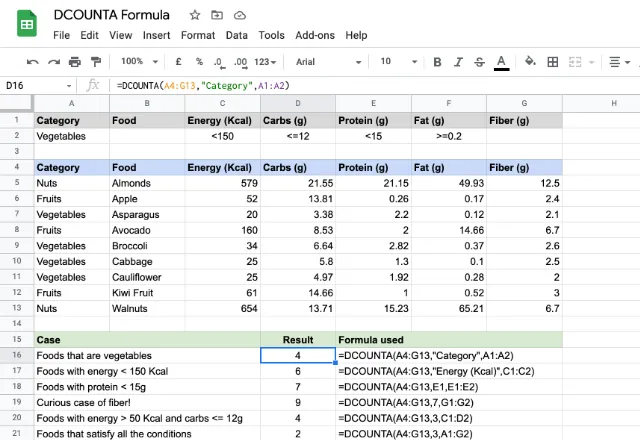The width and height of the screenshot is (640, 440).
Task: Select Kiwi Fruit cell
Action: pos(147,293)
